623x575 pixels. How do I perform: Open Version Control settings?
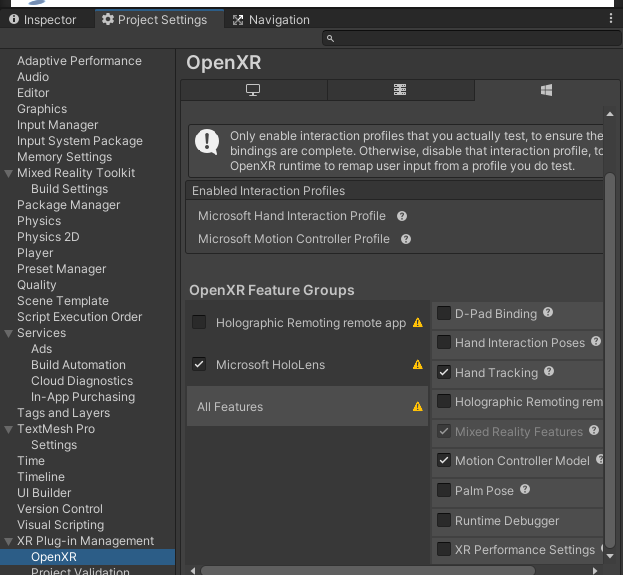point(60,509)
